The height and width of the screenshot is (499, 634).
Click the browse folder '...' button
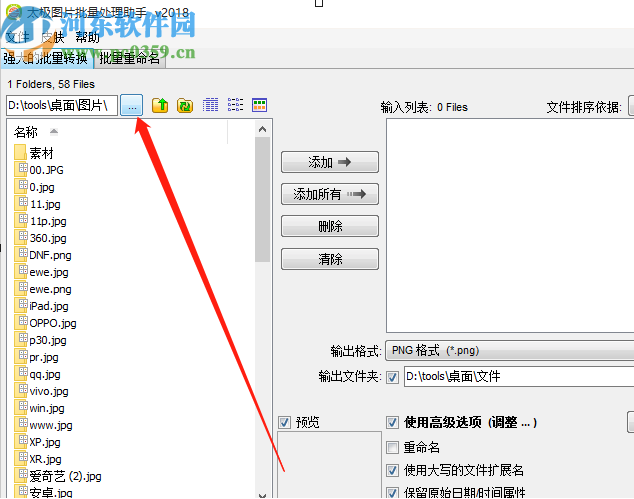tap(131, 106)
